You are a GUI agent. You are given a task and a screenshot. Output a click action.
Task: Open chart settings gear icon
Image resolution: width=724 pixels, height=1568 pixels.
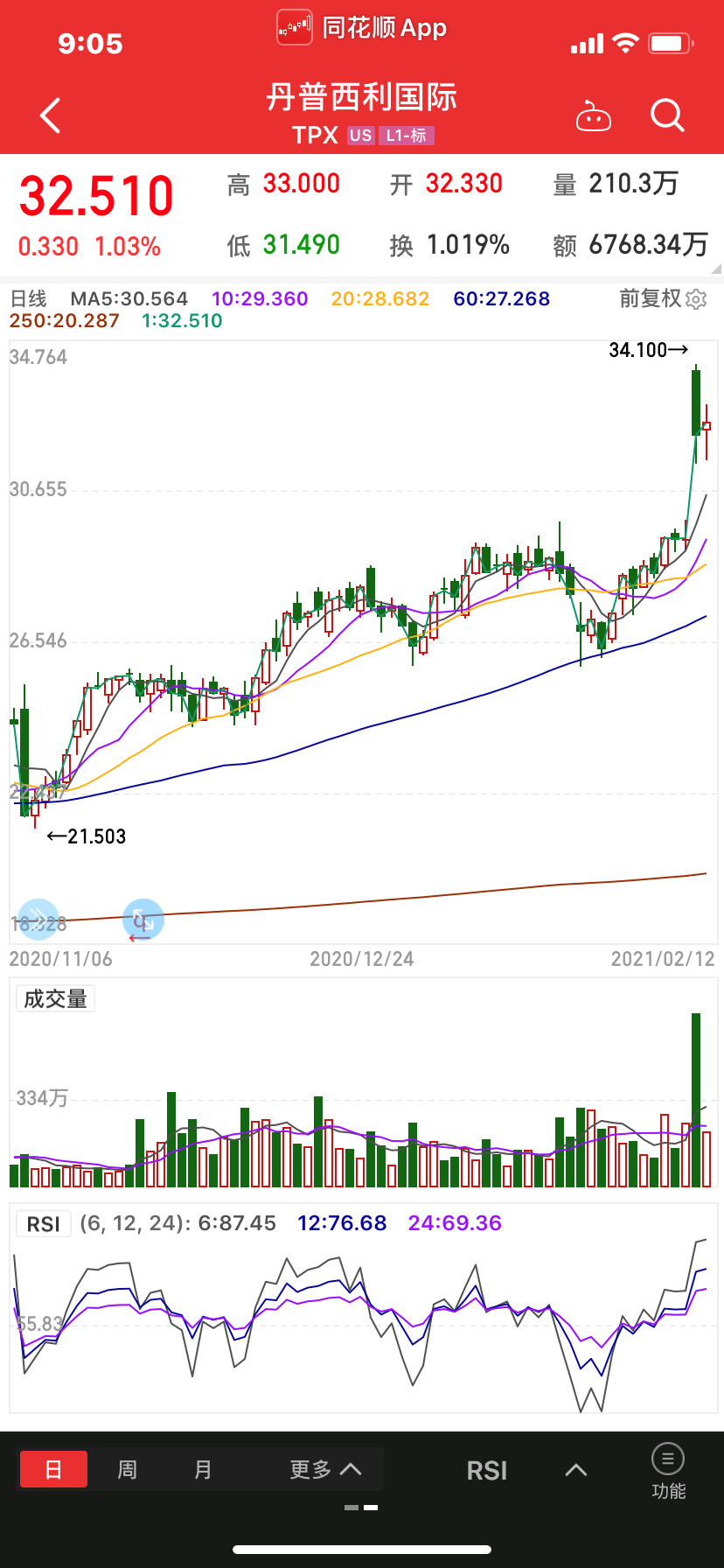click(x=696, y=299)
